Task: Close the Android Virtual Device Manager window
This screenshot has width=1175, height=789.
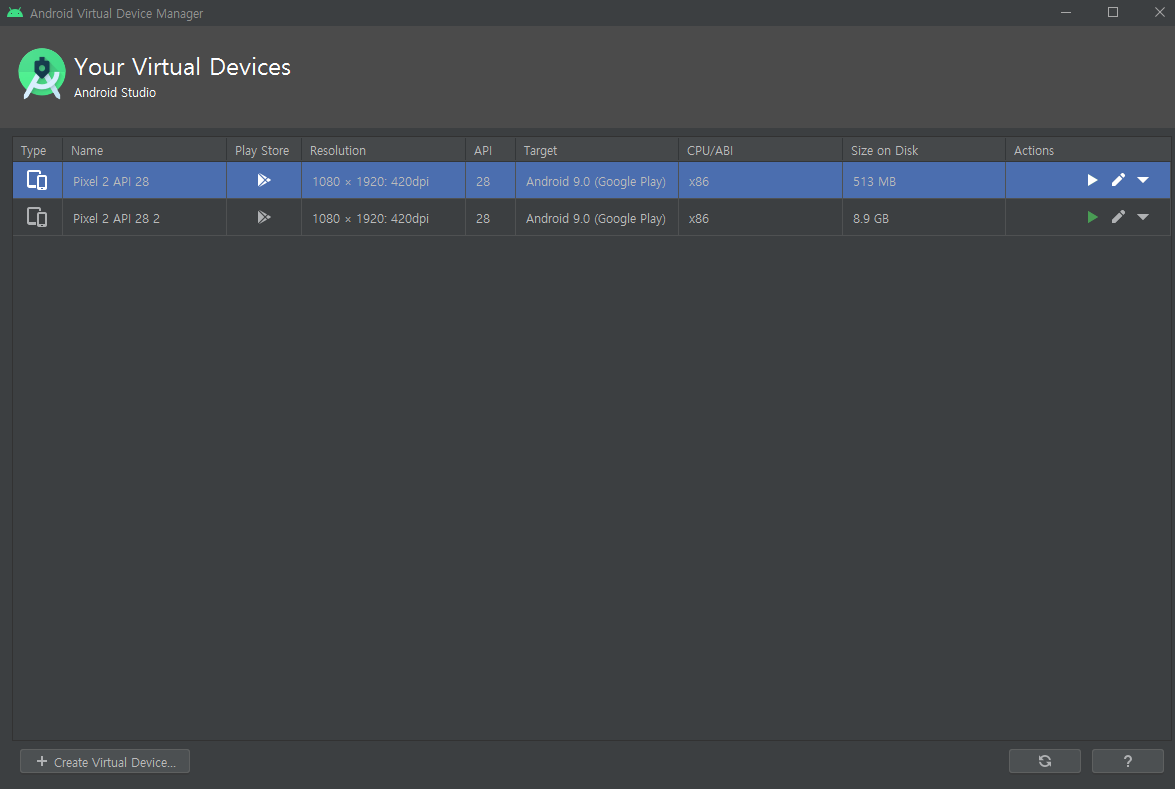Action: 1159,13
